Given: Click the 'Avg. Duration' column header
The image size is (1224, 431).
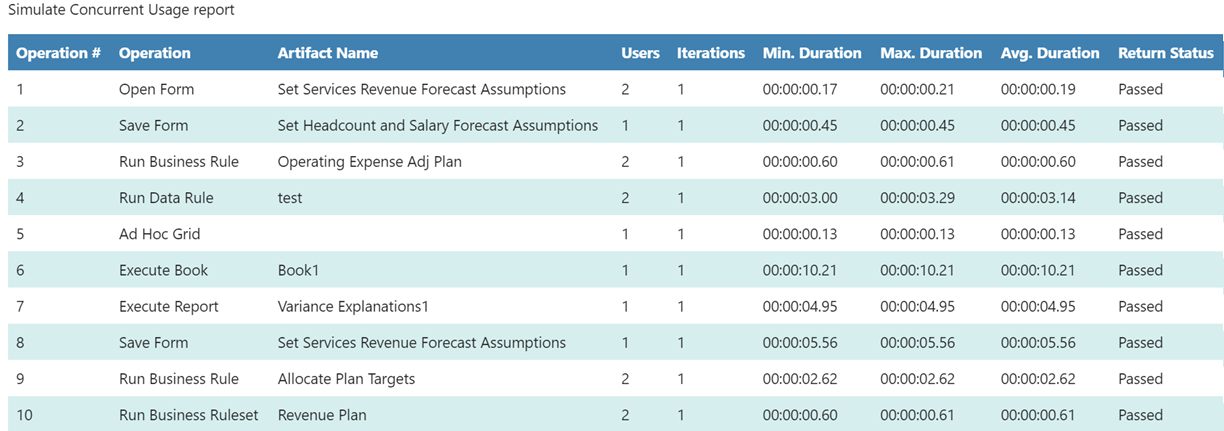Looking at the screenshot, I should pos(1049,53).
